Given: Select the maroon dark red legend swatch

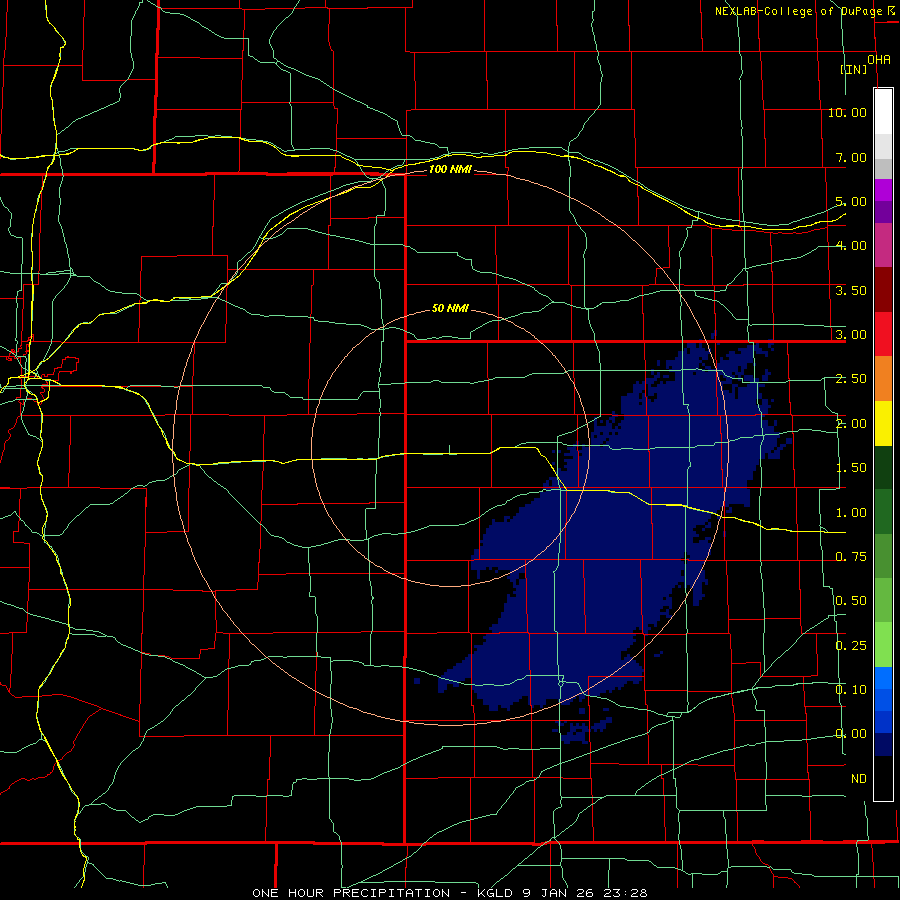Looking at the screenshot, I should tap(883, 290).
